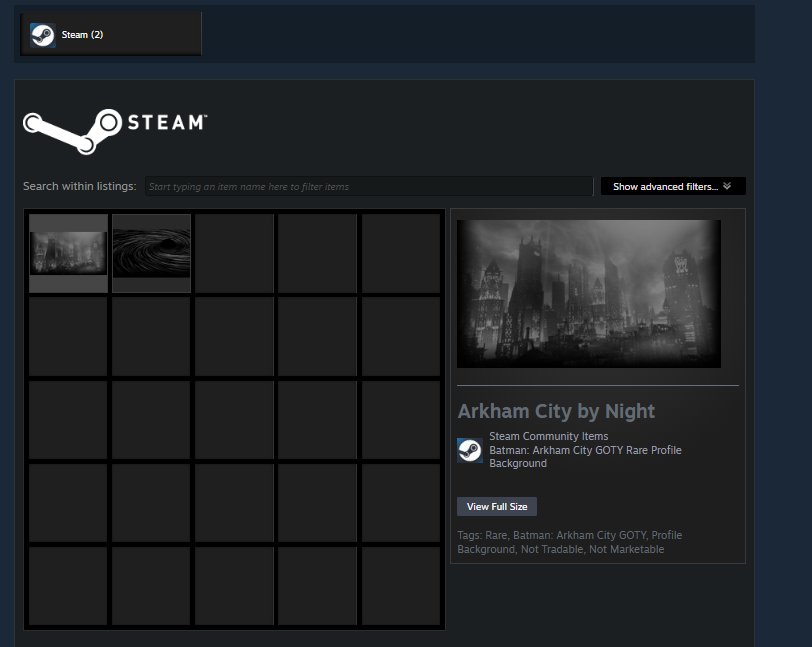Expand Show advanced filters

click(x=673, y=186)
